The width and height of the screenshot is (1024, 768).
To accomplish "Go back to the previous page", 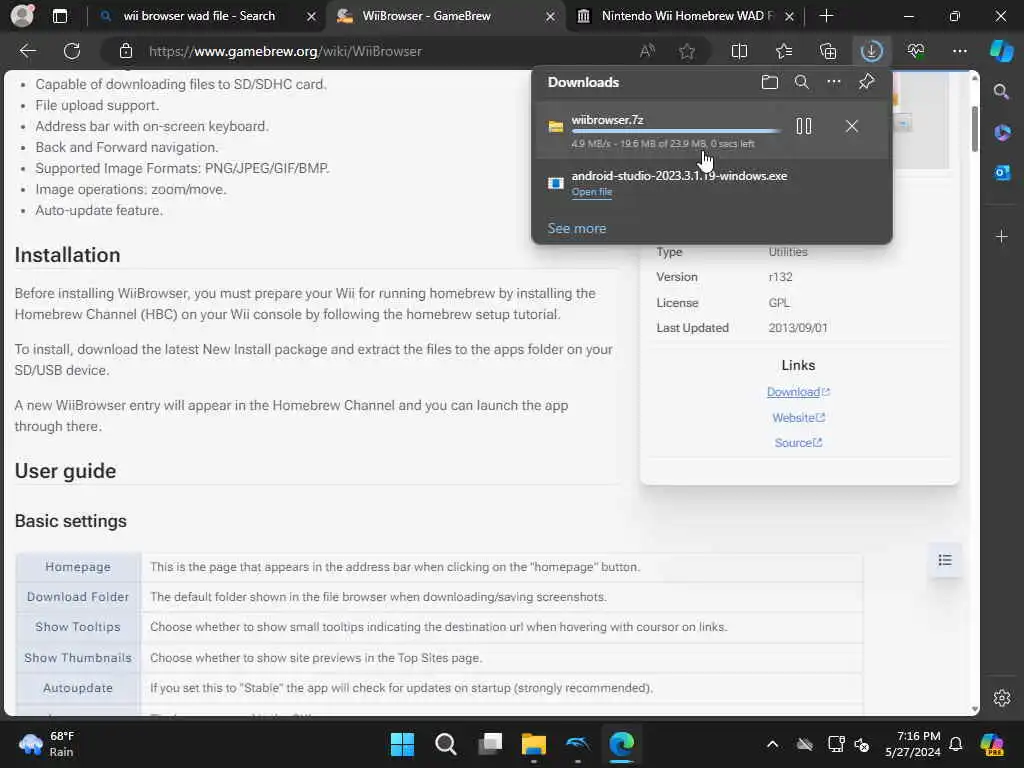I will pos(27,51).
